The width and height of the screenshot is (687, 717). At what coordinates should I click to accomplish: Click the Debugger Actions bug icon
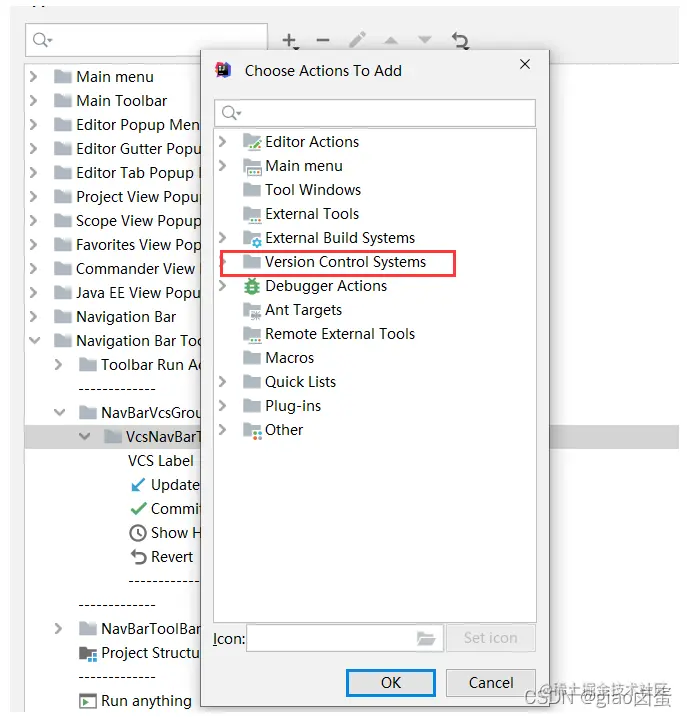(252, 286)
